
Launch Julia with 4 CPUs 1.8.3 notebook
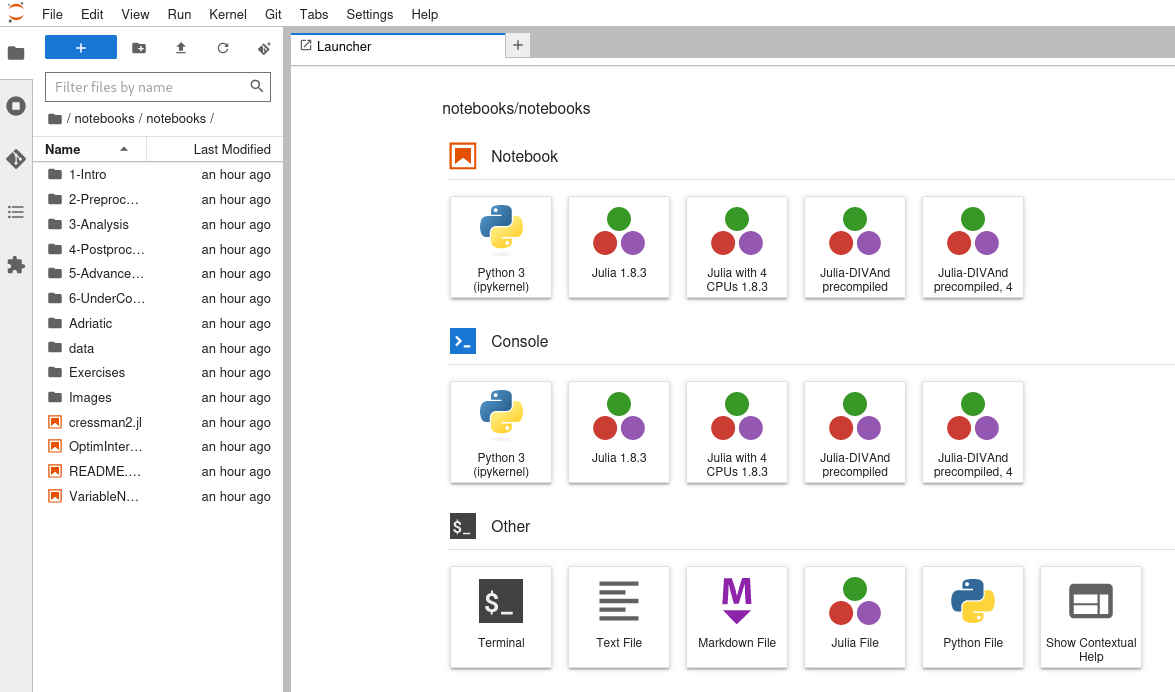[737, 247]
